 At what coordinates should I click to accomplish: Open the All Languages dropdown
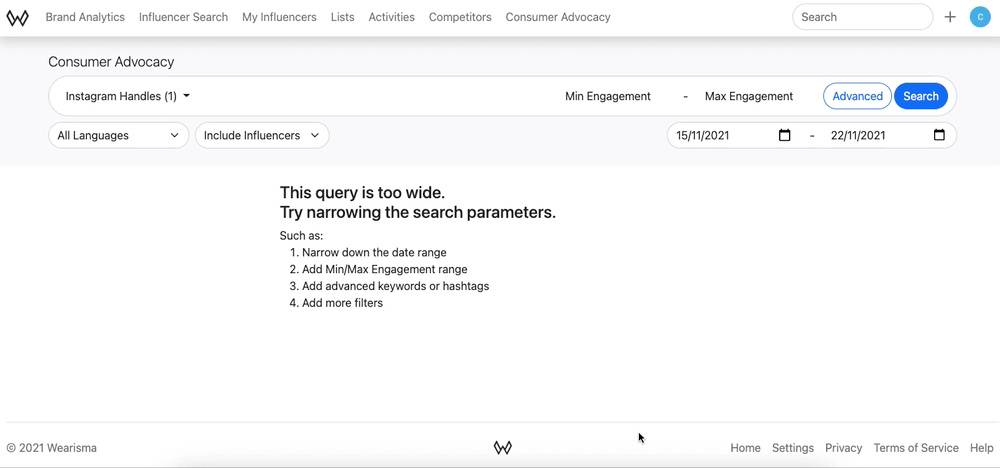coord(119,135)
